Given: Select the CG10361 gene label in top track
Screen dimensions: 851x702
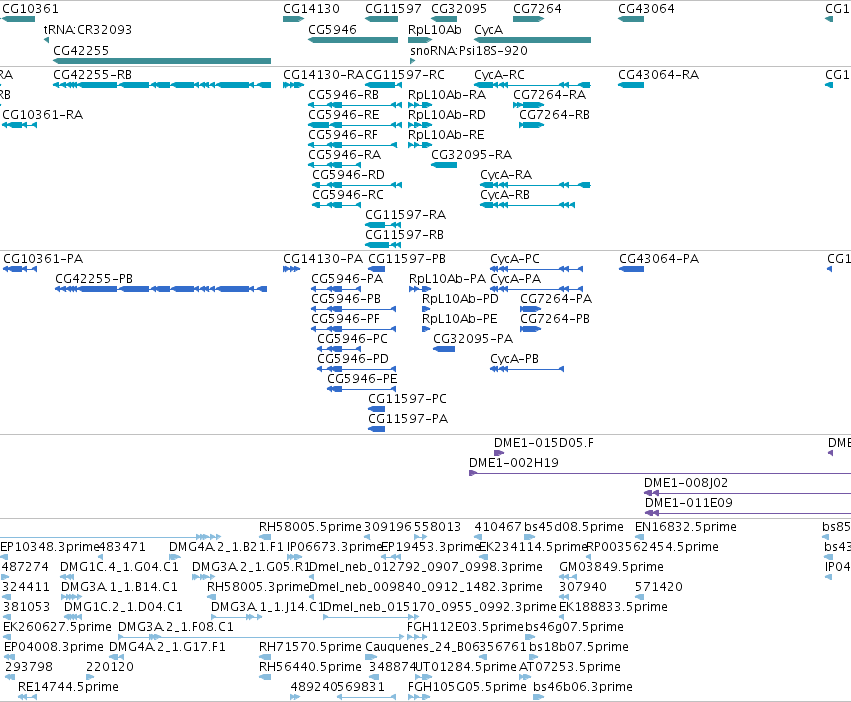Looking at the screenshot, I should [30, 9].
